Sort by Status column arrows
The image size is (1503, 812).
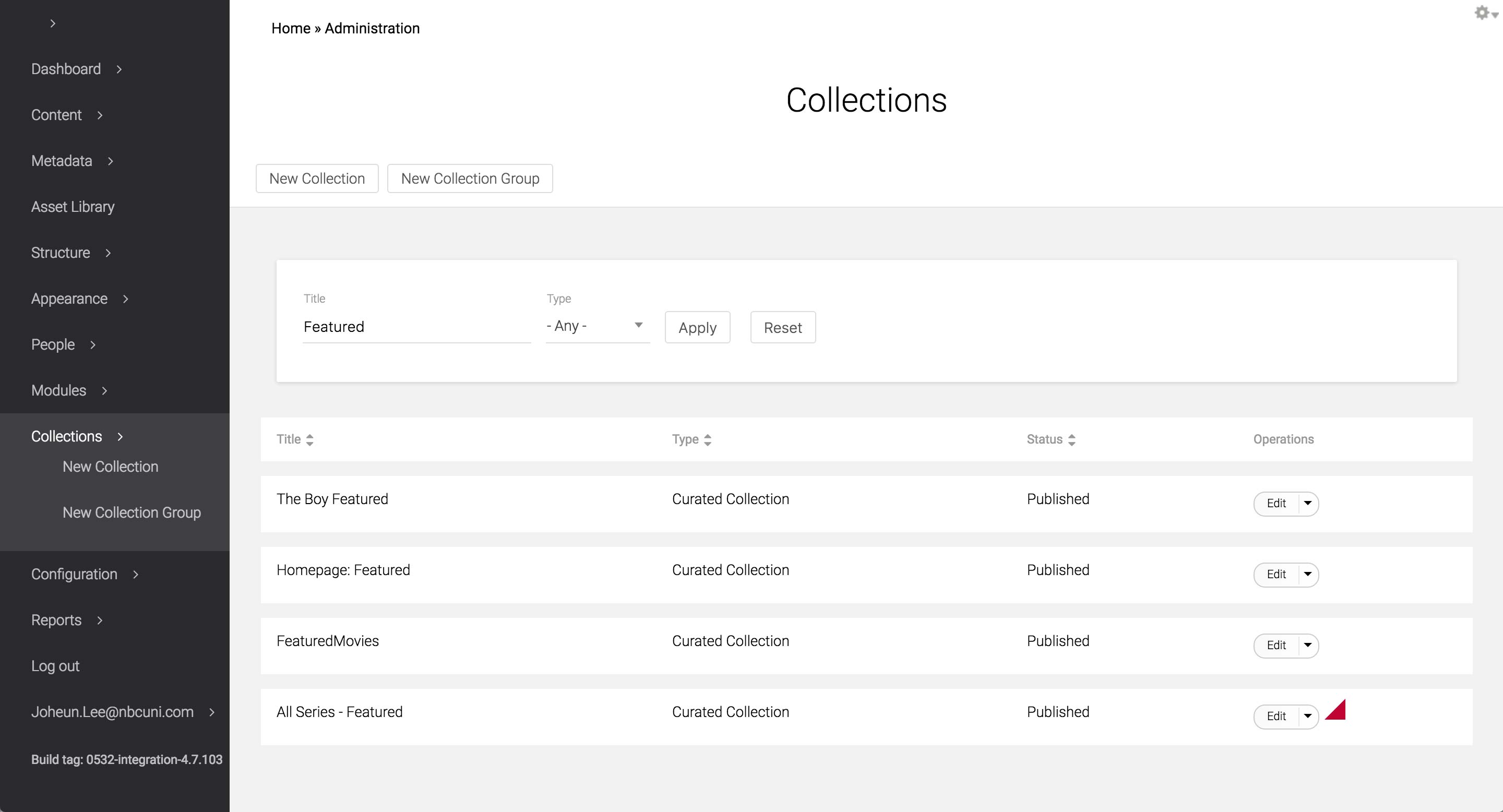tap(1072, 440)
